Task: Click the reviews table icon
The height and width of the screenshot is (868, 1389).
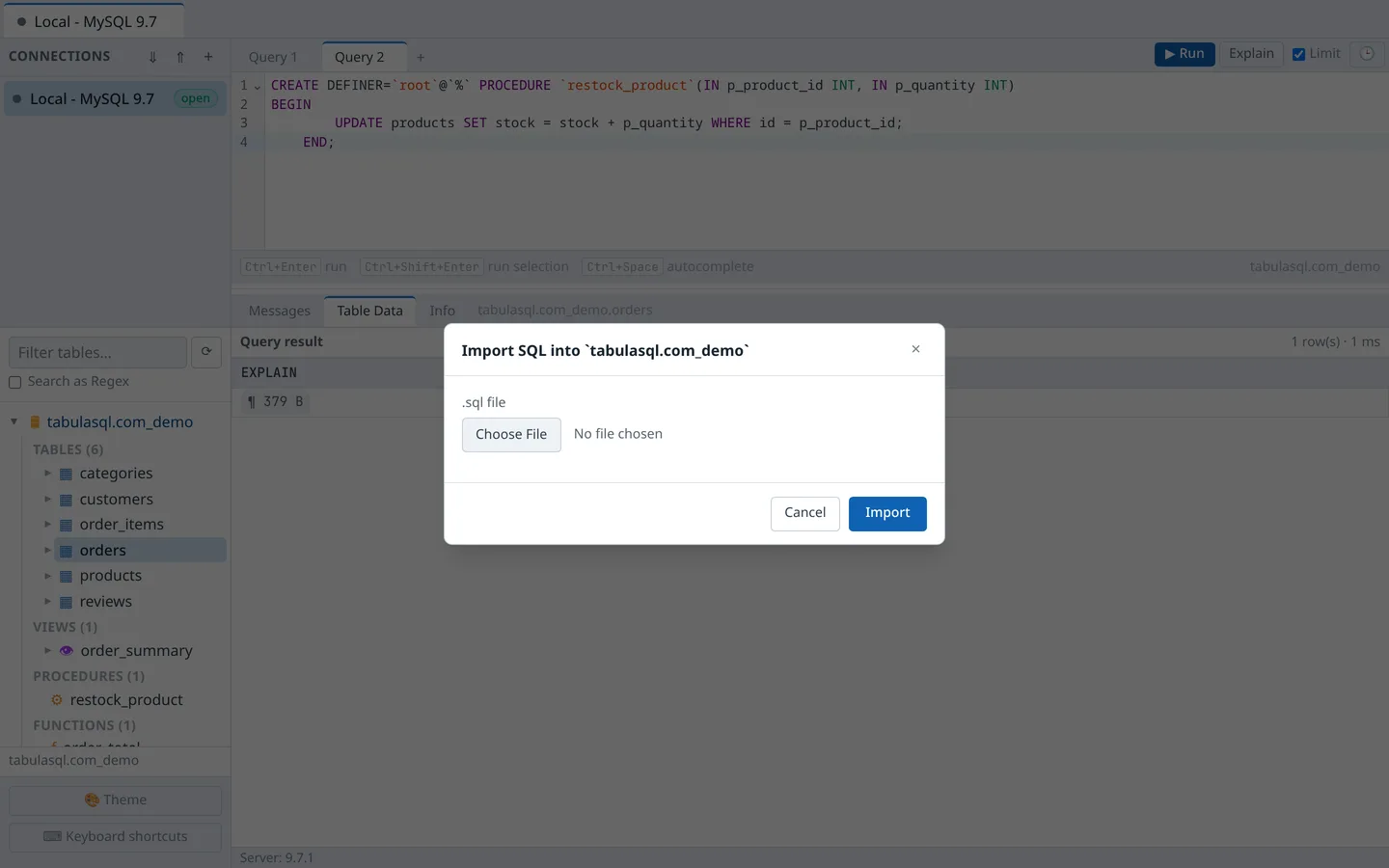Action: click(66, 602)
